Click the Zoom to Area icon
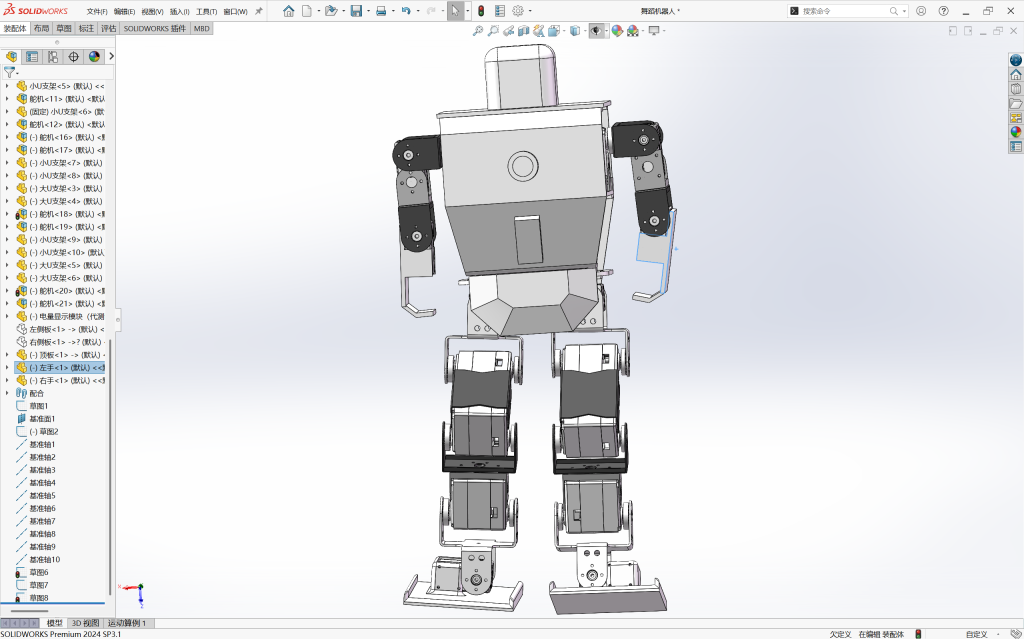The width and height of the screenshot is (1024, 639). click(x=493, y=31)
